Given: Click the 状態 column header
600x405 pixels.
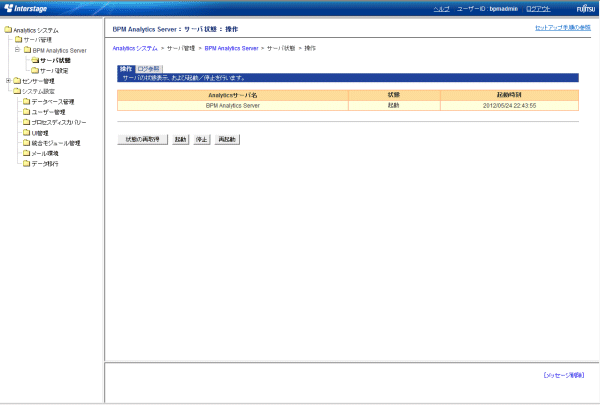Looking at the screenshot, I should [x=394, y=95].
